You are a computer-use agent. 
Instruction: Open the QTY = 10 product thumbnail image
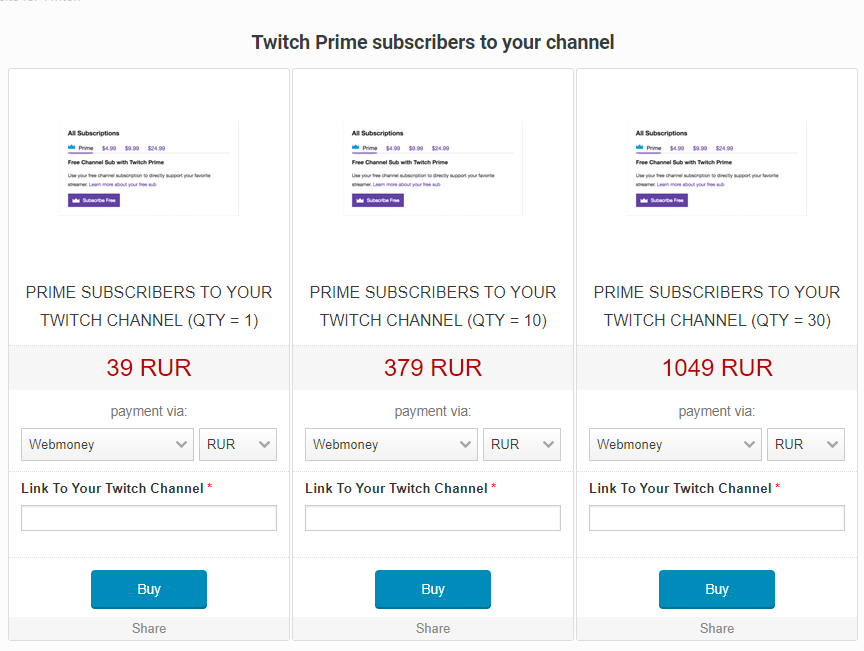click(x=433, y=168)
